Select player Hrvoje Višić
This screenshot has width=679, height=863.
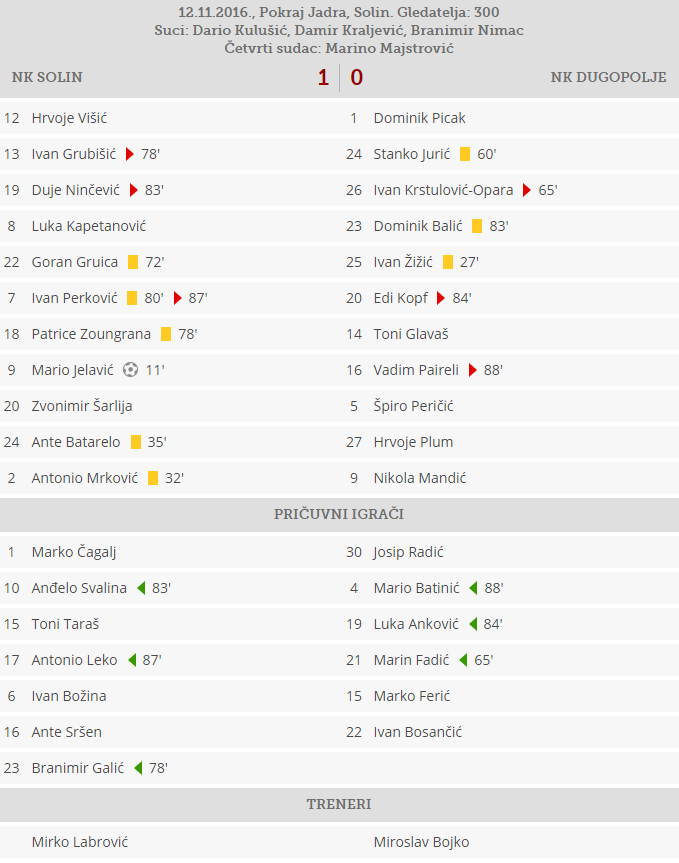point(69,118)
